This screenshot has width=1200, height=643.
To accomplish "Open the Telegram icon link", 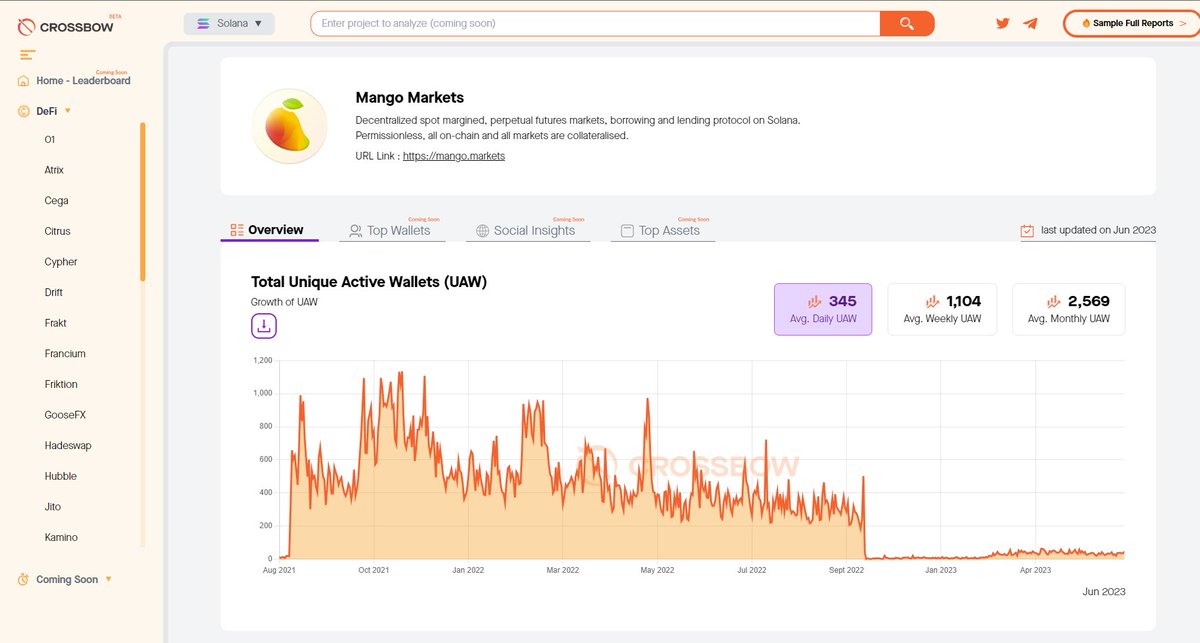I will 1030,23.
